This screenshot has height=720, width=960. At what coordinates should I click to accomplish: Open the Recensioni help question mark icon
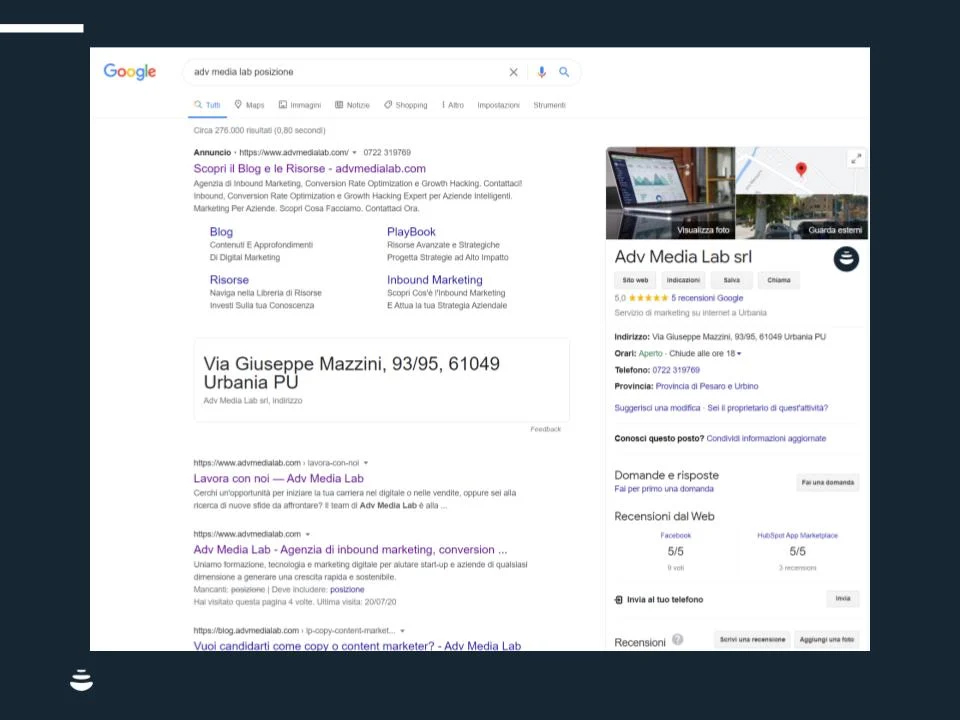click(678, 640)
